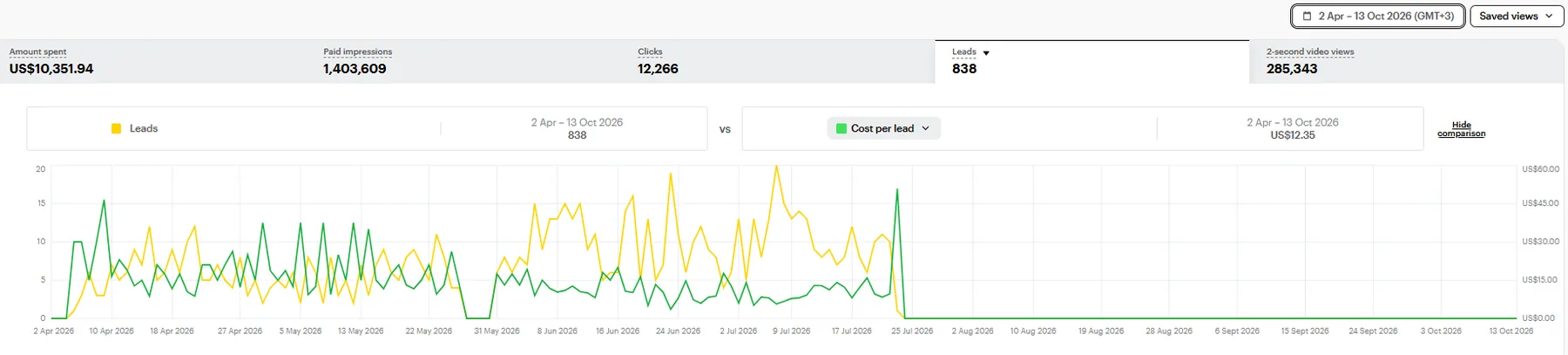Screen dimensions: 1568x355
Task: Click the 13 Oct 2026 axis label
Action: pos(1511,331)
